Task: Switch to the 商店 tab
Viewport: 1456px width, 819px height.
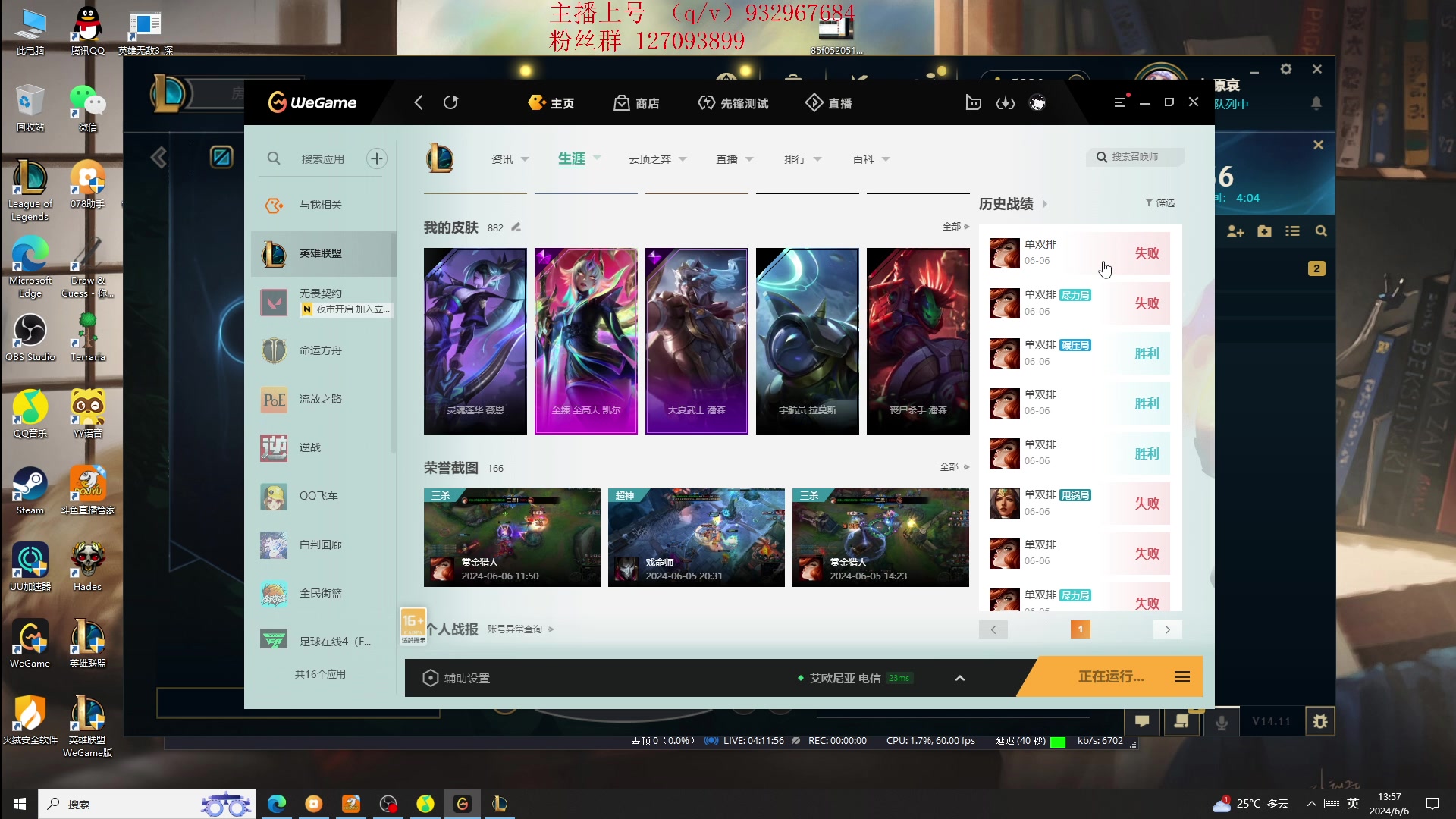Action: tap(637, 103)
